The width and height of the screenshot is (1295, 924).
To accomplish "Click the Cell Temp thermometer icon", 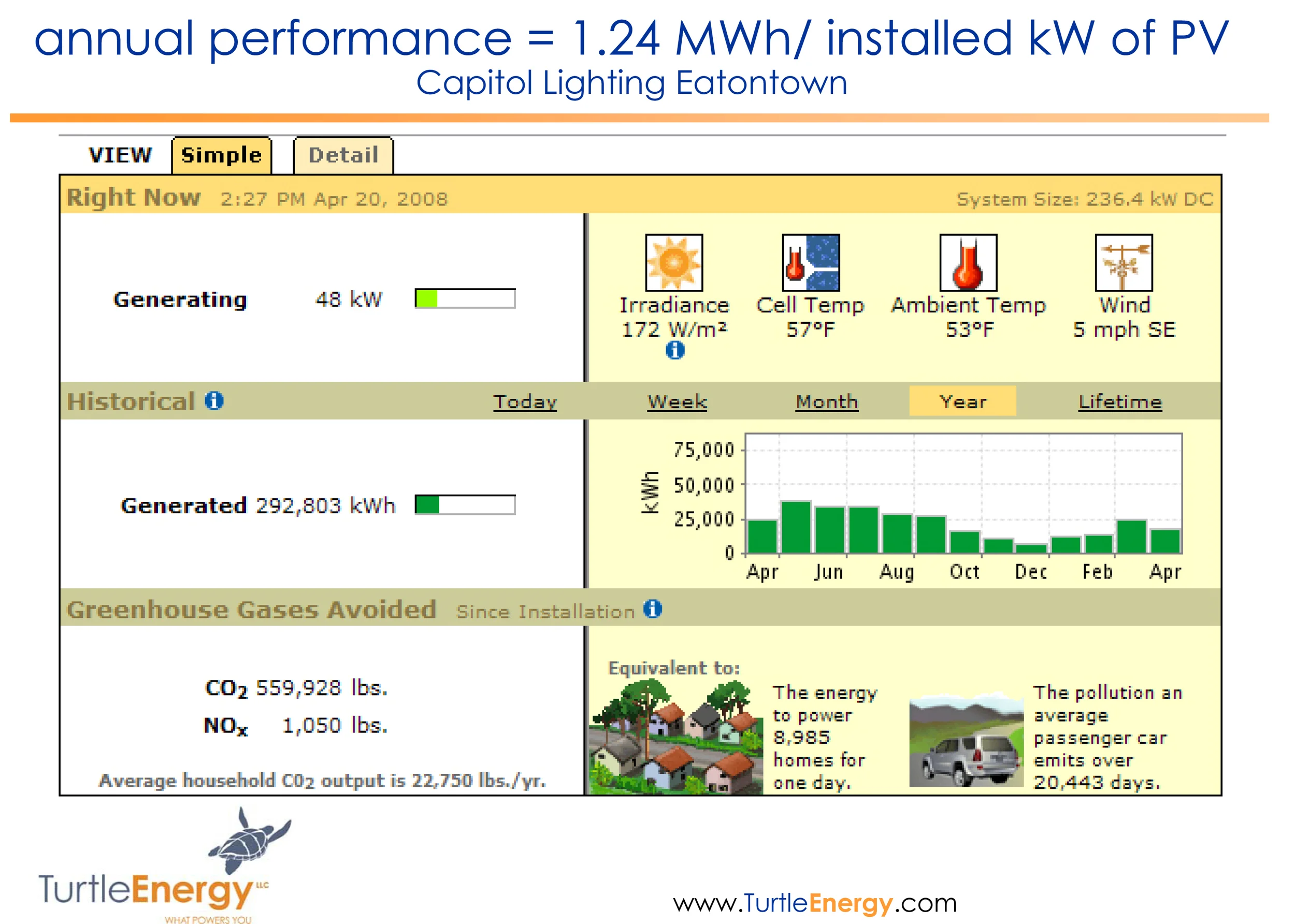I will pos(810,262).
